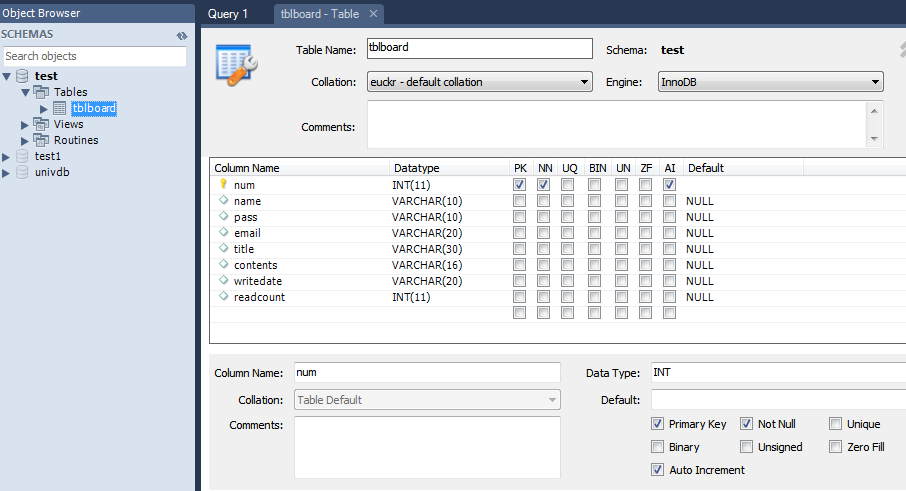Click VARCHAR(30) datatype of title column
This screenshot has width=906, height=491.
427,249
